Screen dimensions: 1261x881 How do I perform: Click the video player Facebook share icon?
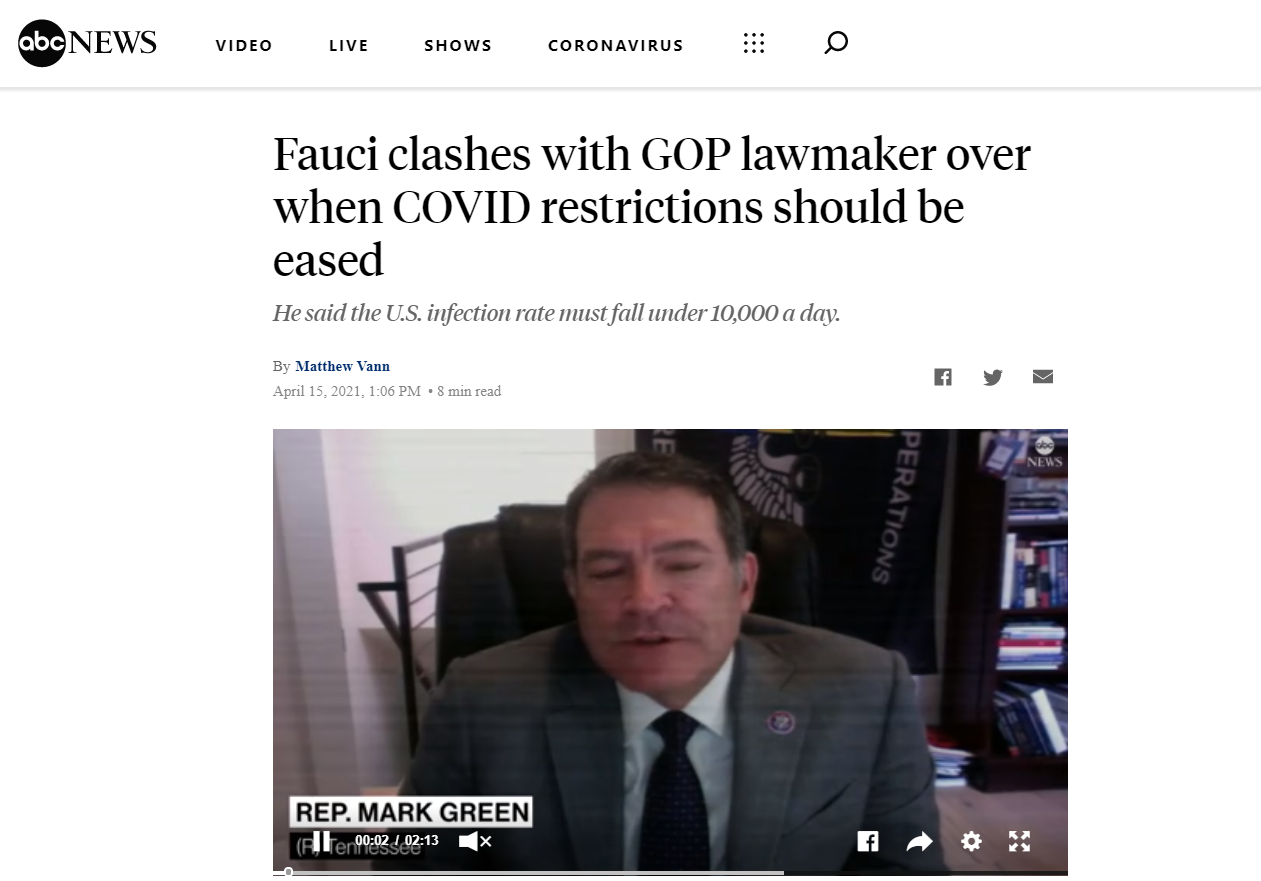868,841
